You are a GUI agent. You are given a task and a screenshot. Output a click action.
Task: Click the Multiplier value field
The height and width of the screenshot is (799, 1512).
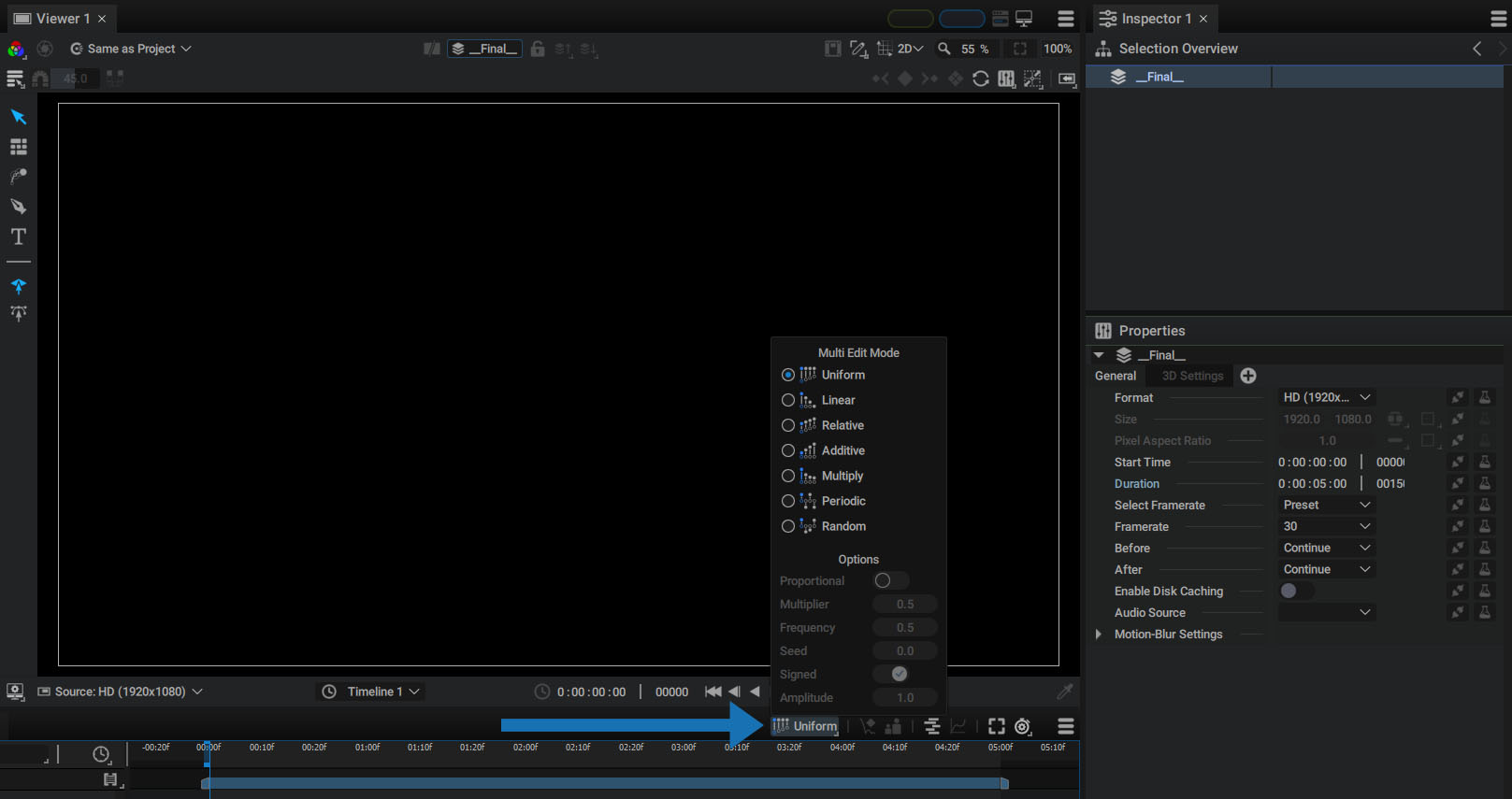(x=904, y=604)
